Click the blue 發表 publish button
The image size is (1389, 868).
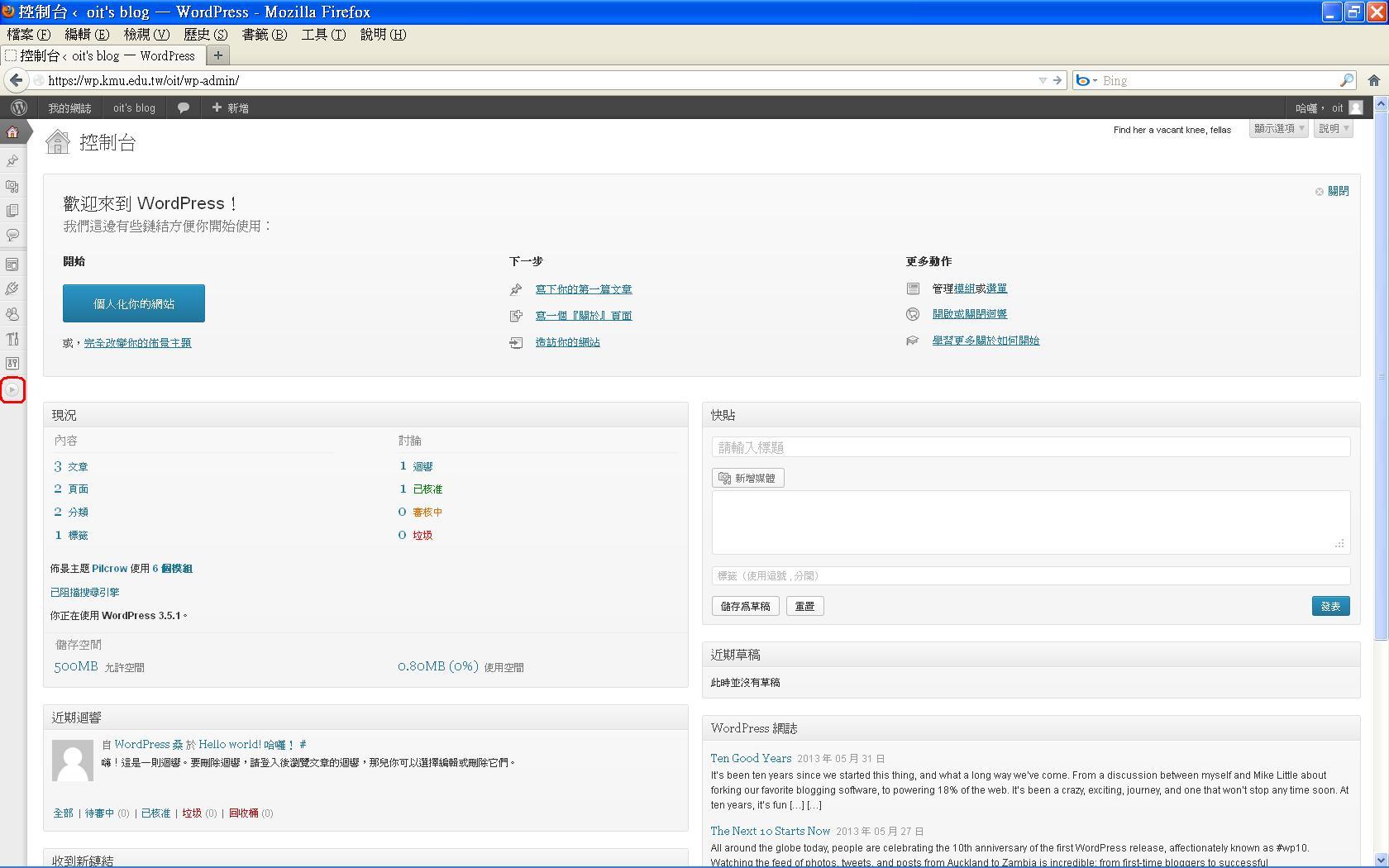(x=1331, y=606)
